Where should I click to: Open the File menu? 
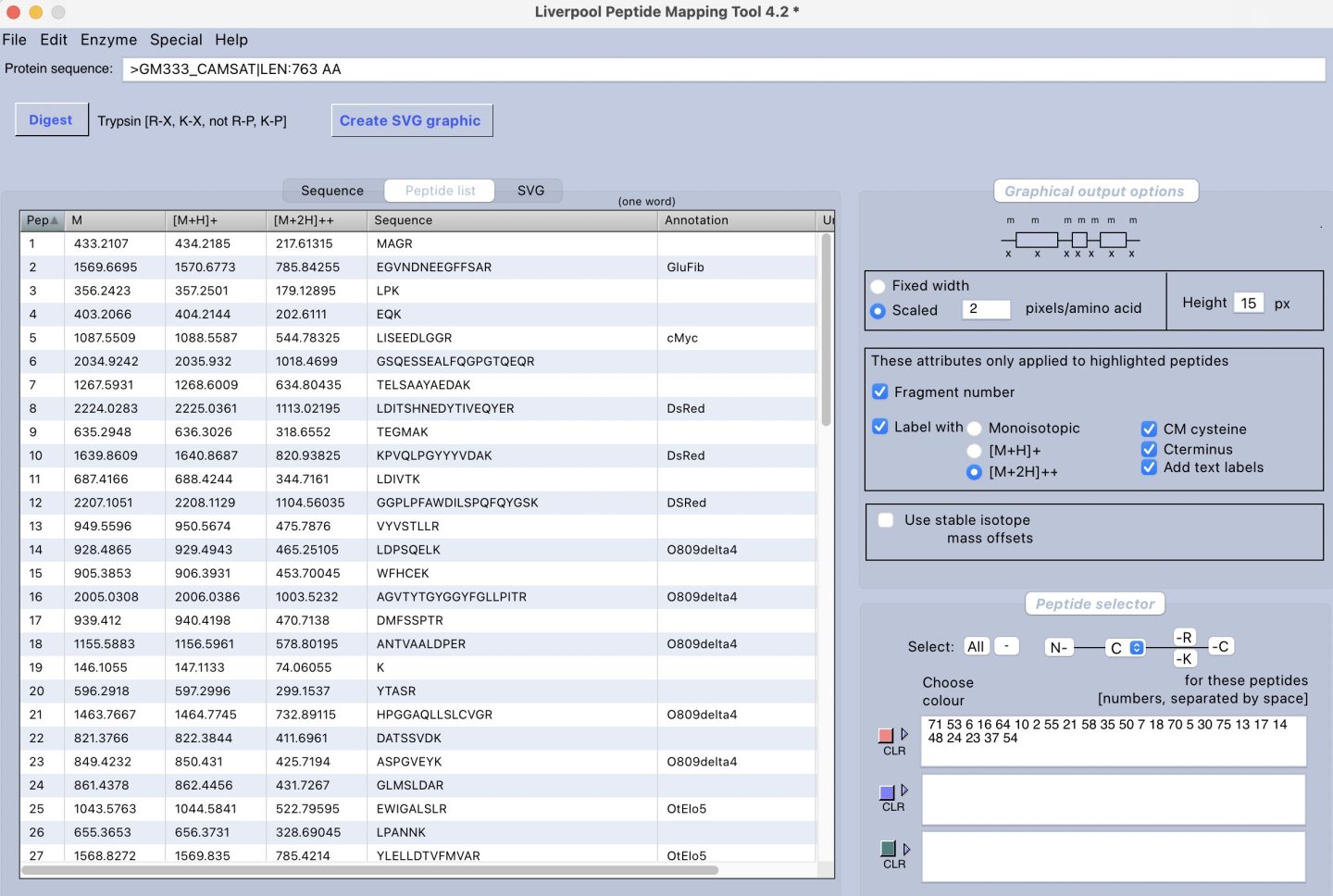(14, 40)
